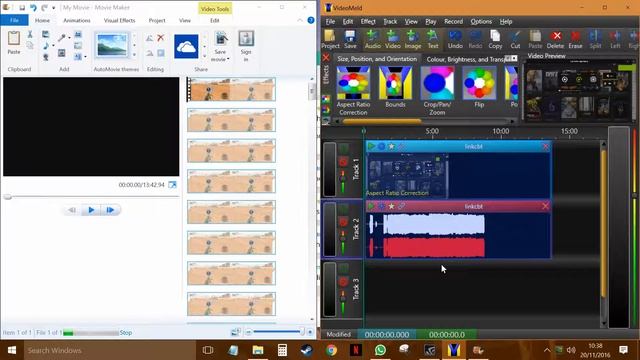Play the Movie Maker preview
Screen dimensions: 640x360
tap(91, 210)
